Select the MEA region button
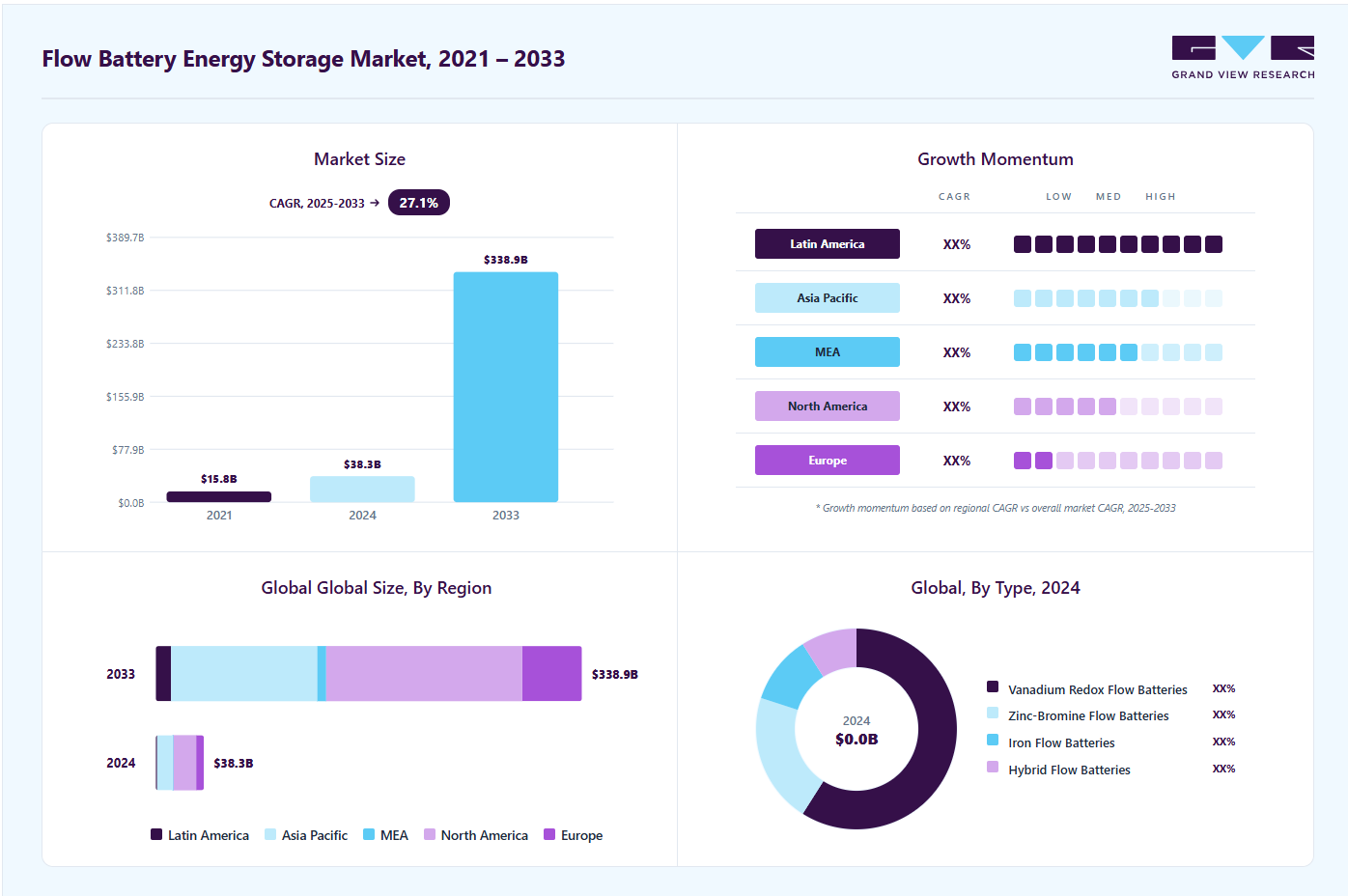The height and width of the screenshot is (896, 1348). [828, 352]
